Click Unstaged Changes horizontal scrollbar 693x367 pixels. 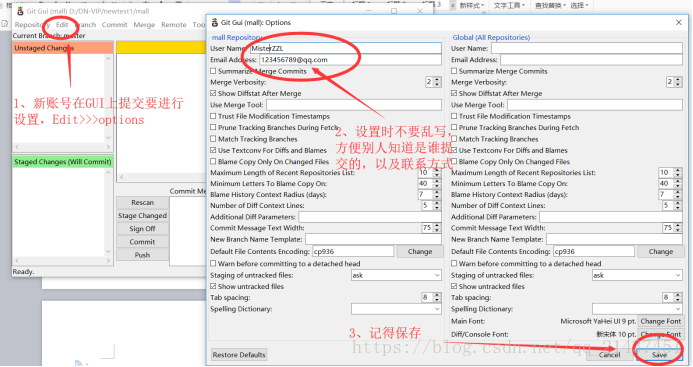pos(63,147)
